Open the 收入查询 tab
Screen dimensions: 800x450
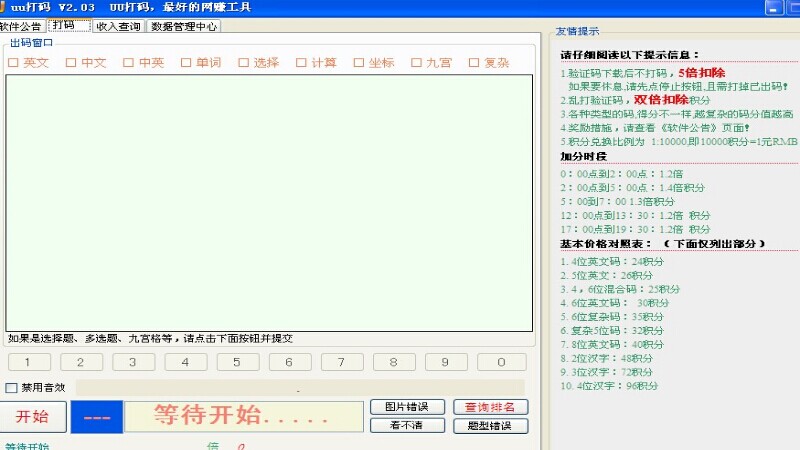[119, 26]
